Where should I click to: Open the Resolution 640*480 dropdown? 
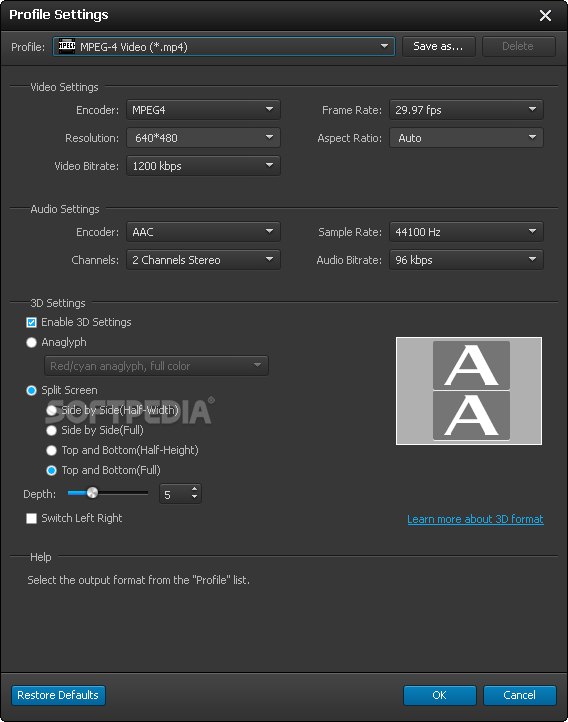[x=203, y=138]
